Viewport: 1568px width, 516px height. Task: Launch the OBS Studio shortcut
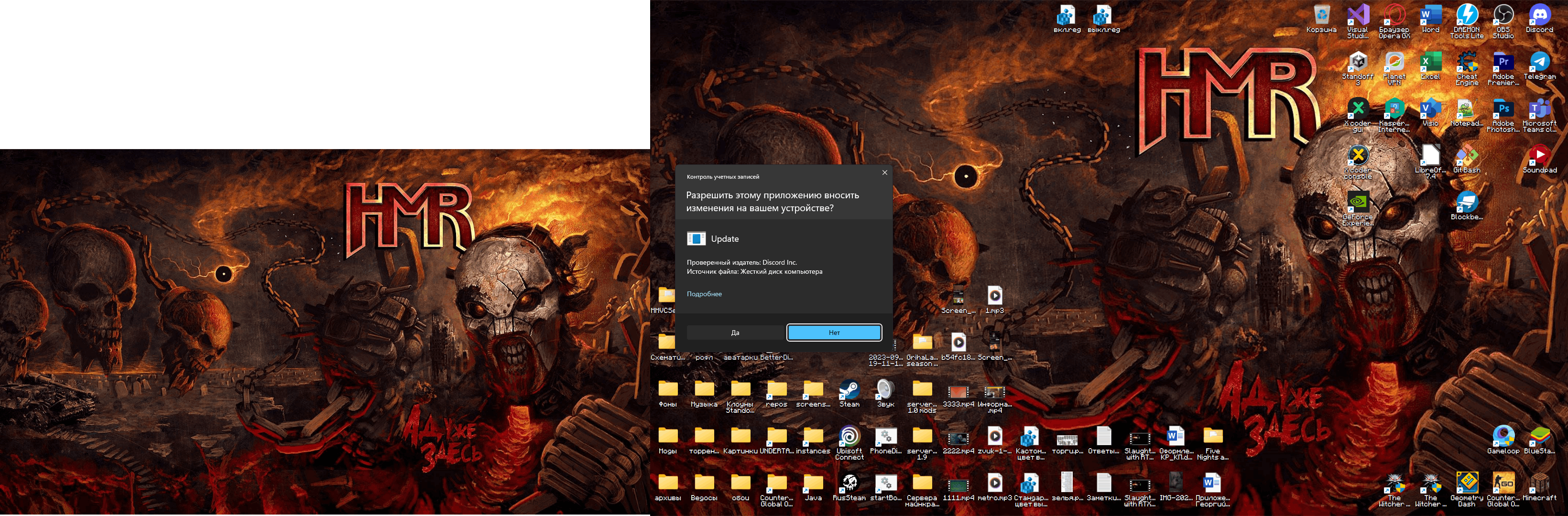(x=1503, y=21)
